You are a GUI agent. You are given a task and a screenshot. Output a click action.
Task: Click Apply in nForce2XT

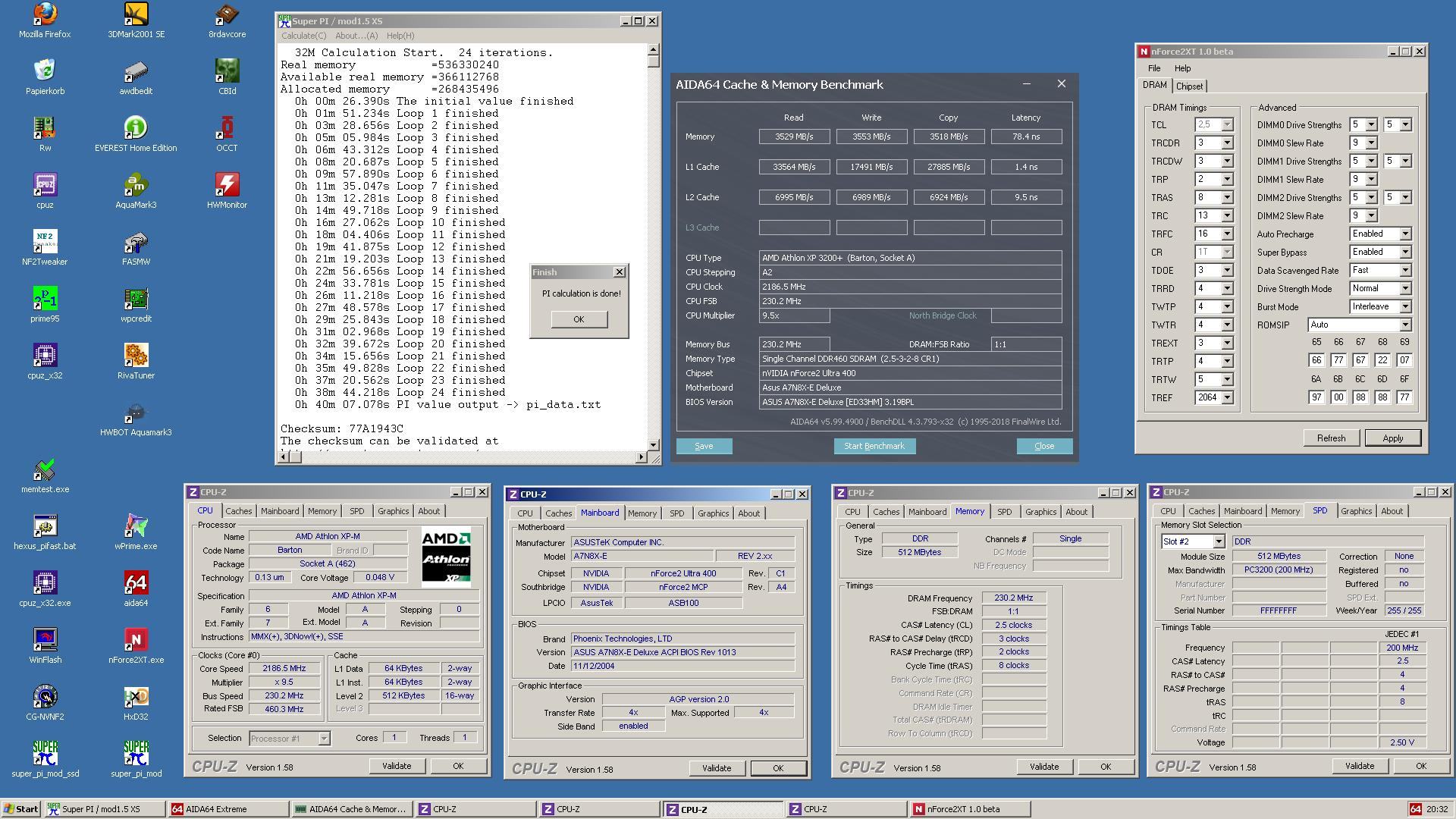tap(1392, 438)
